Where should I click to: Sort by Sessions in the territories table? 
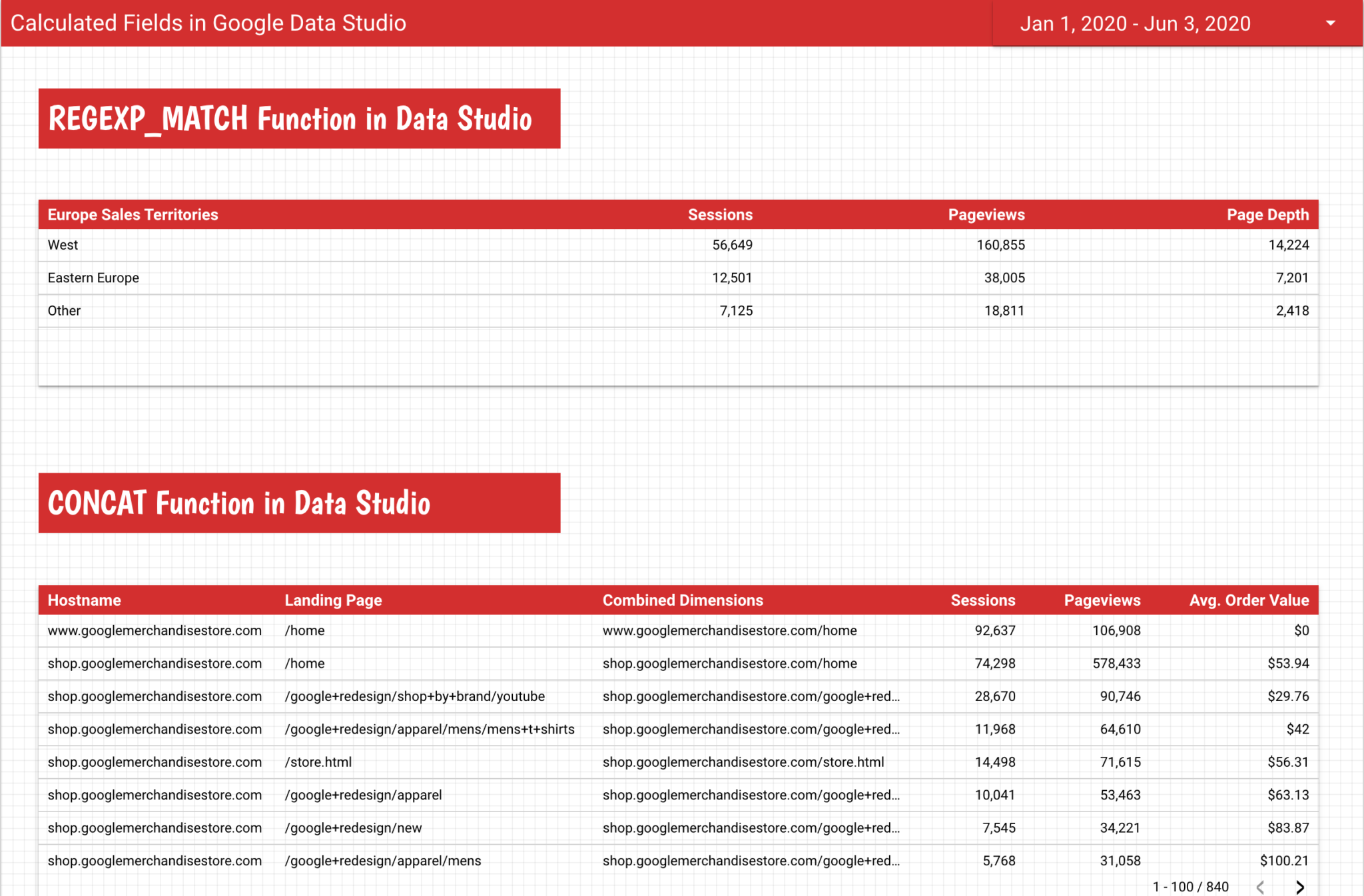720,214
